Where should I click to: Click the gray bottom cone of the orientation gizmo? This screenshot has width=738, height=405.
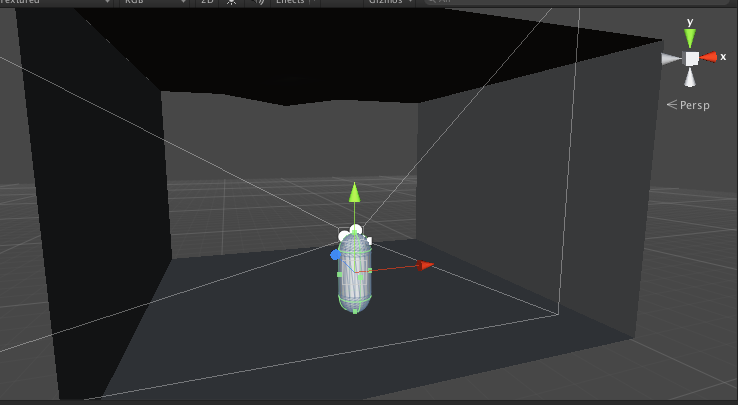click(x=690, y=78)
